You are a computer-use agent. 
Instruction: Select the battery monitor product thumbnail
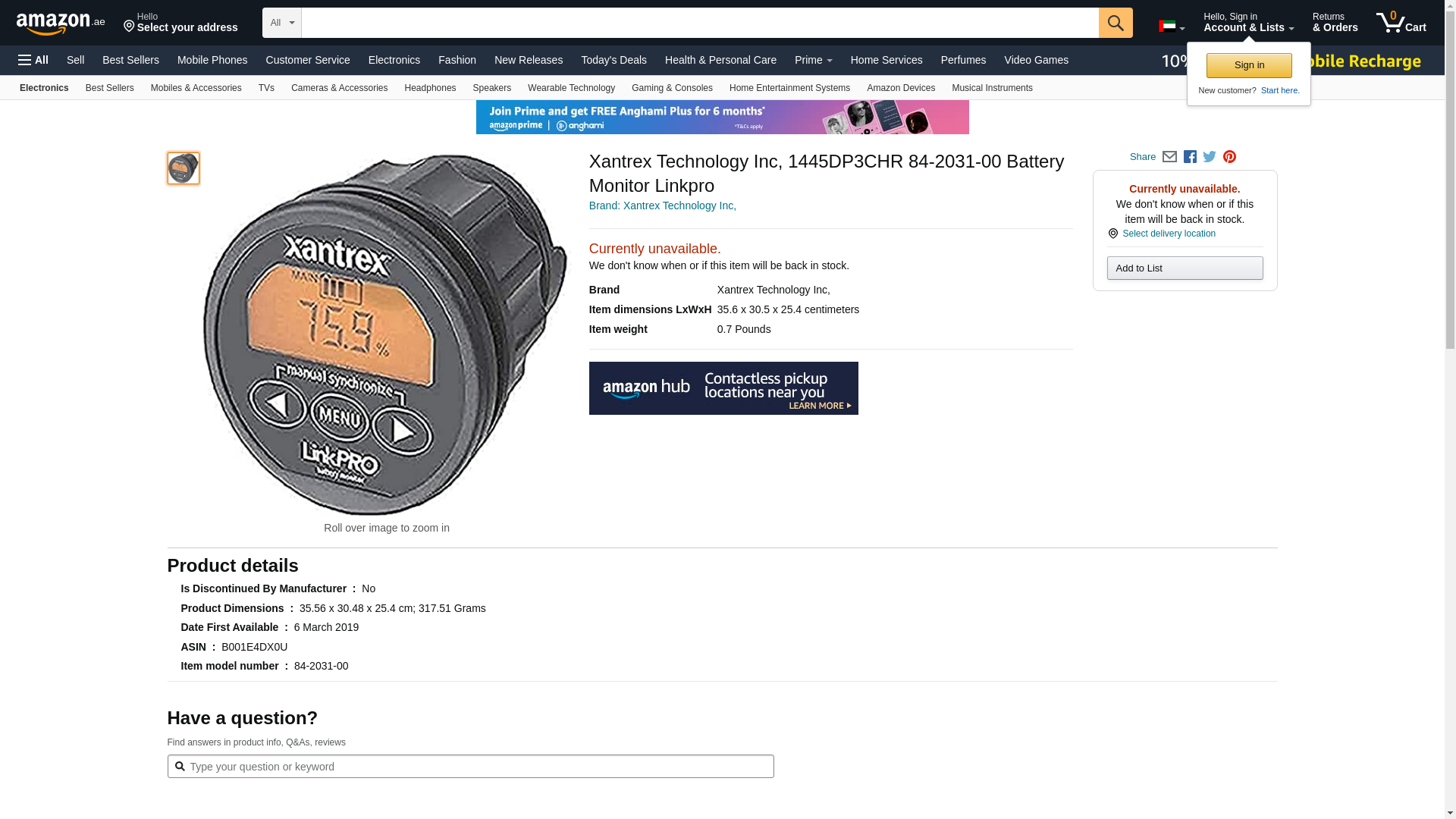tap(183, 168)
